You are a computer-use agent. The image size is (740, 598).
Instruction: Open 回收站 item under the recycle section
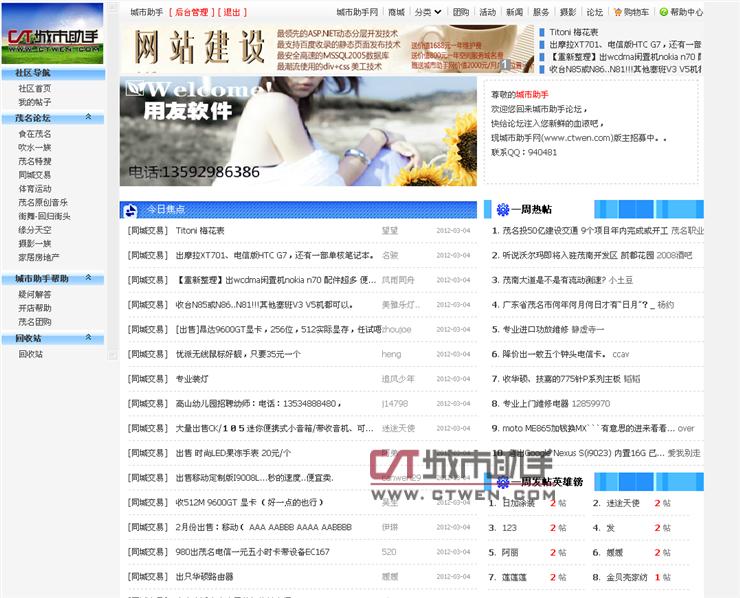[30, 354]
